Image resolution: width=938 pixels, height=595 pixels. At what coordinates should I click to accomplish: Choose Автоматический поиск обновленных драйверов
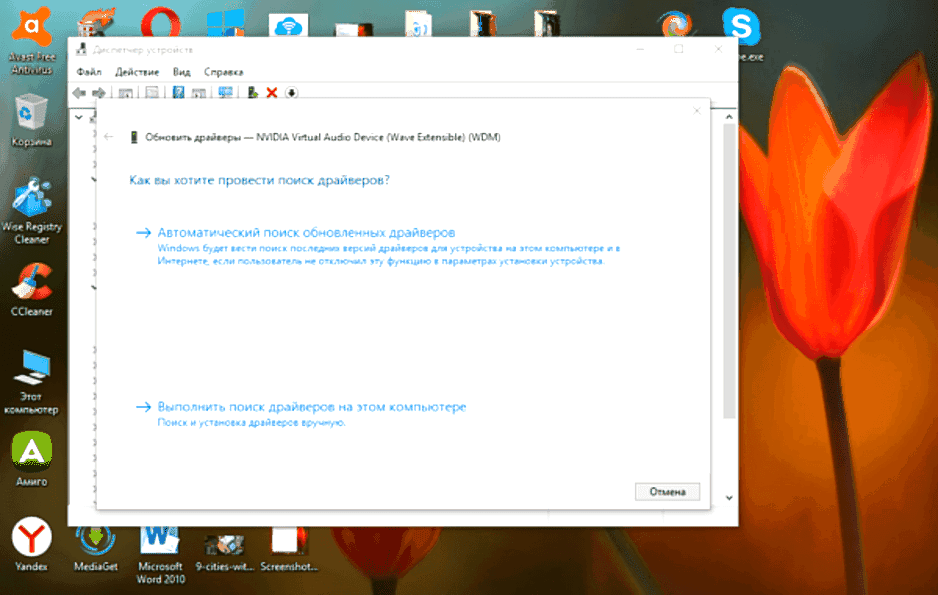[306, 232]
